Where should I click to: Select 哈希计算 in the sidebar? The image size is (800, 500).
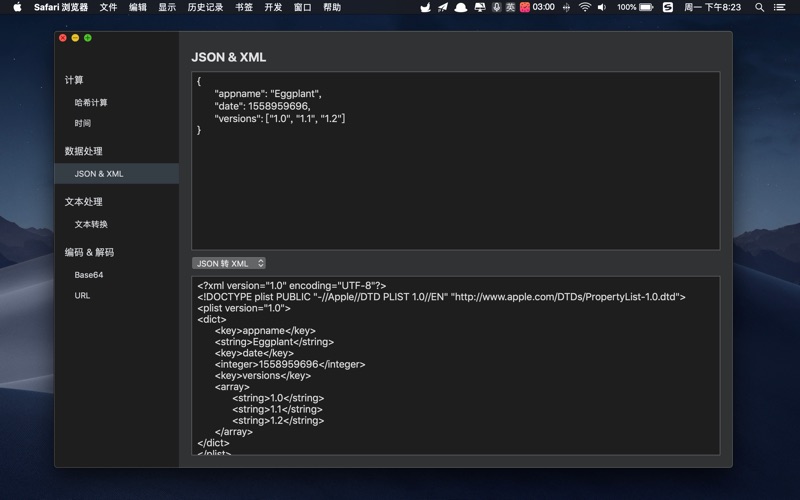pos(91,103)
